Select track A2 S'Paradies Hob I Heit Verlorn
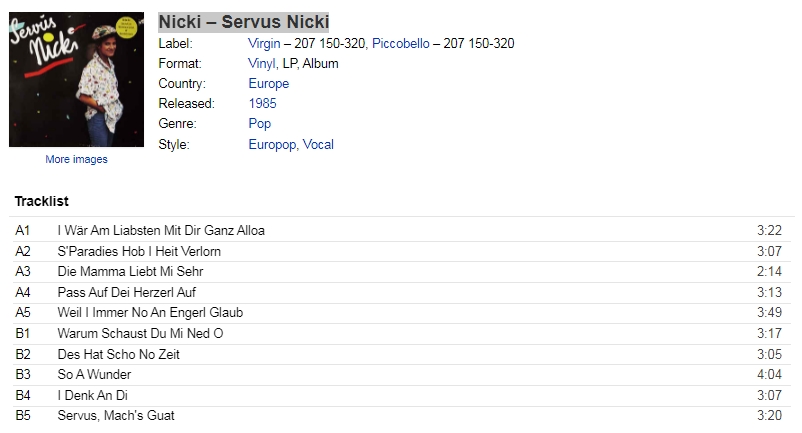The image size is (802, 433). click(x=402, y=252)
